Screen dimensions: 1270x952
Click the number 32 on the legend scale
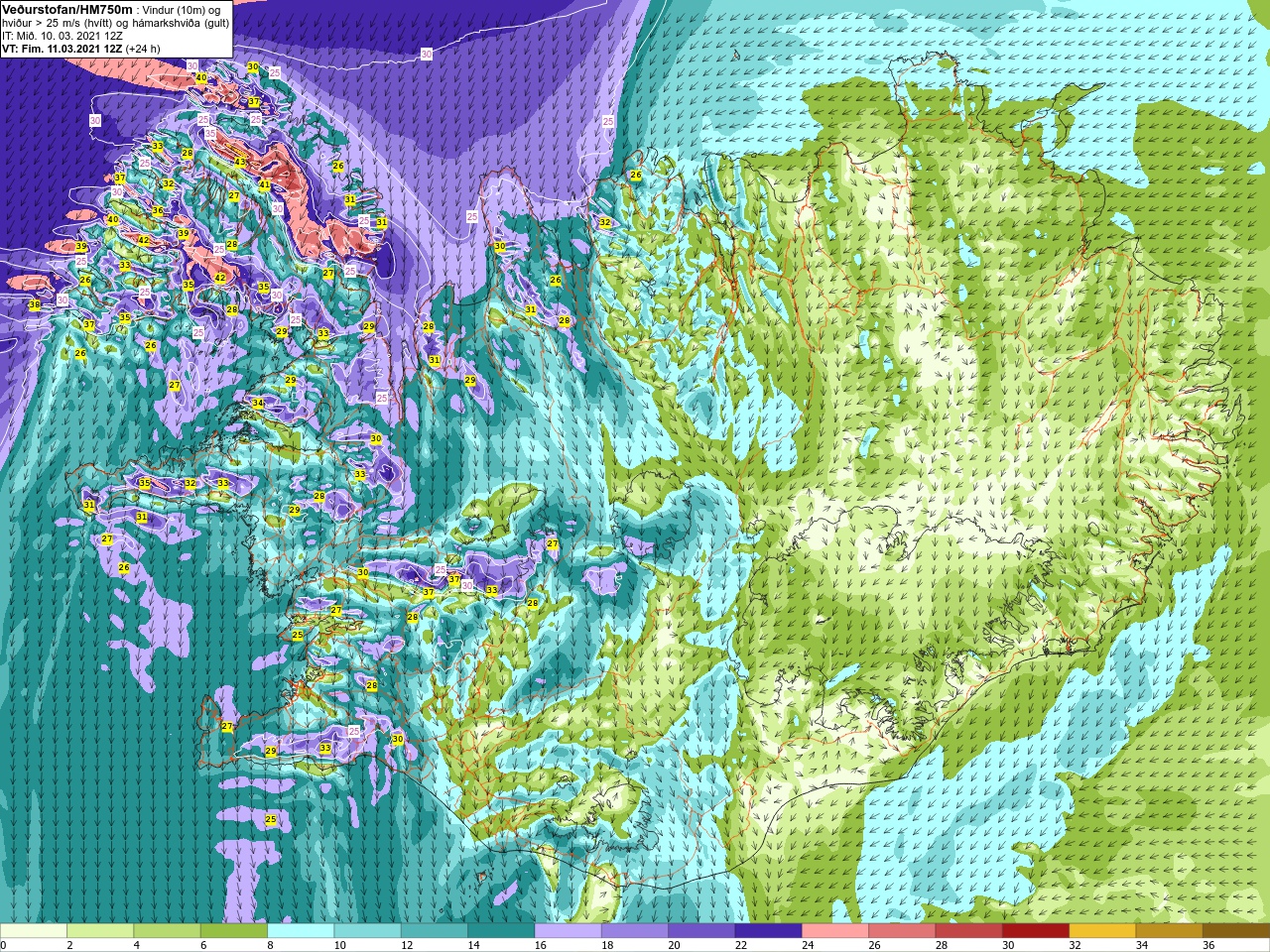[1074, 945]
